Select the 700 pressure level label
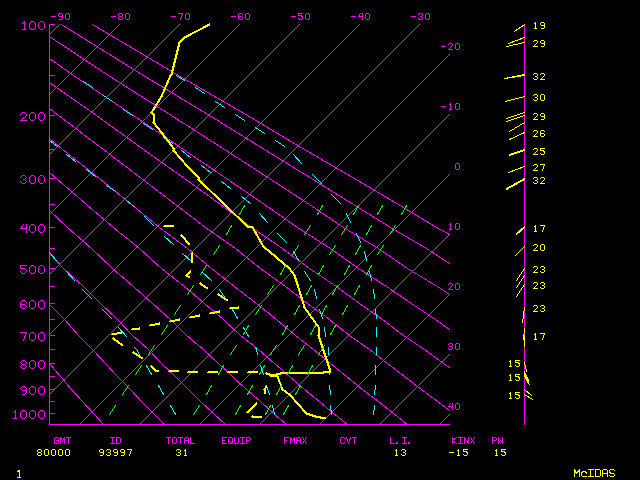The width and height of the screenshot is (640, 480). [x=33, y=336]
